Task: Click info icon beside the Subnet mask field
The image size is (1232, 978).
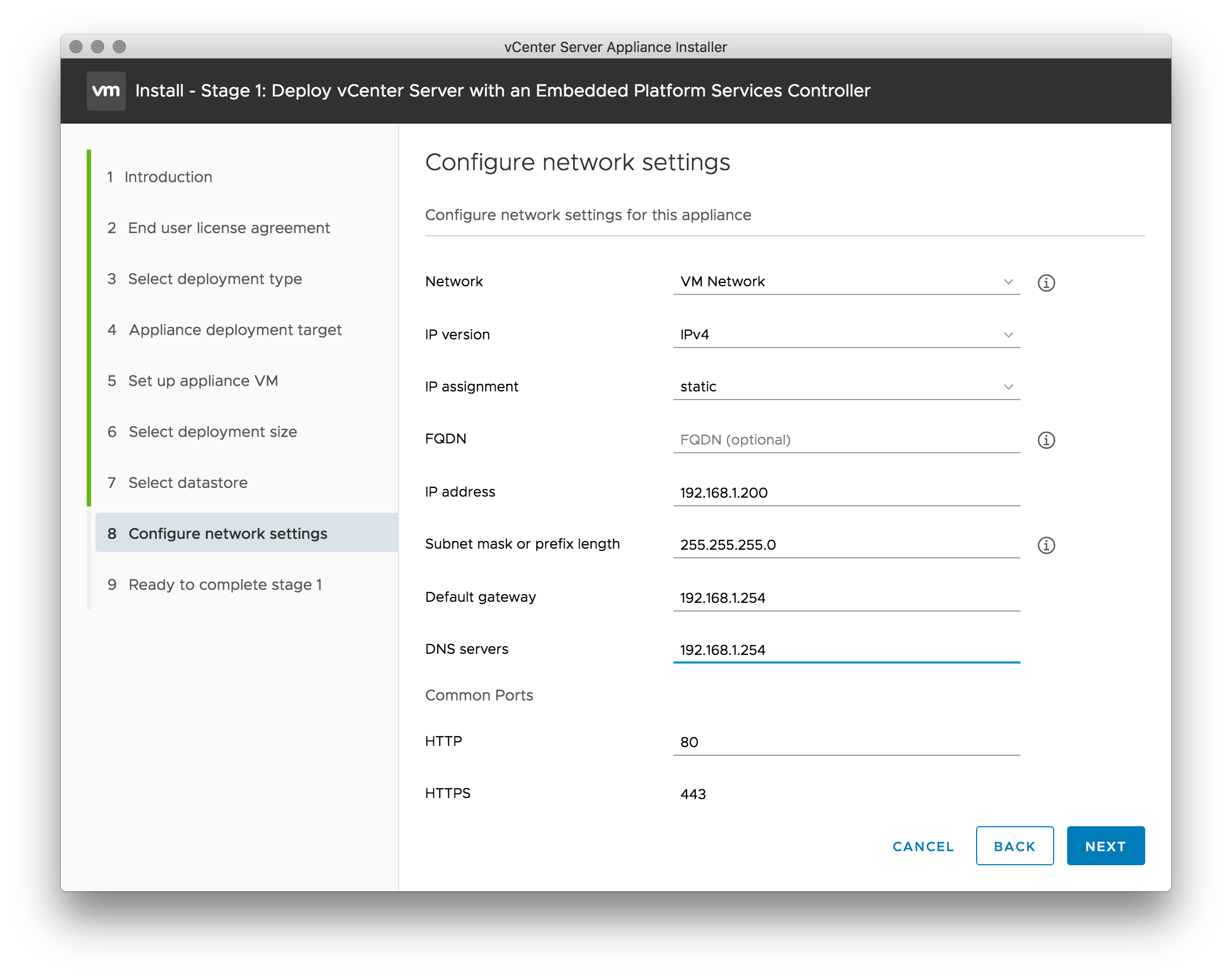Action: (x=1045, y=544)
